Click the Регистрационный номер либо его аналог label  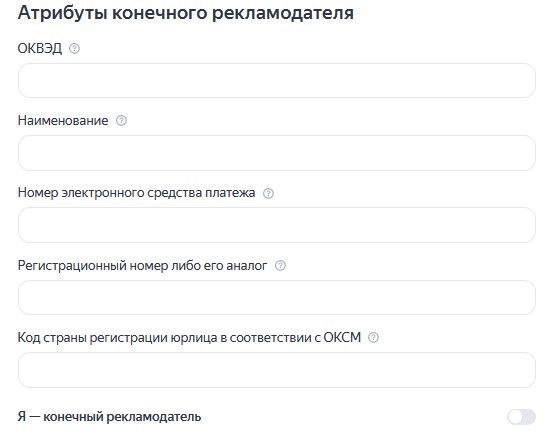point(142,266)
